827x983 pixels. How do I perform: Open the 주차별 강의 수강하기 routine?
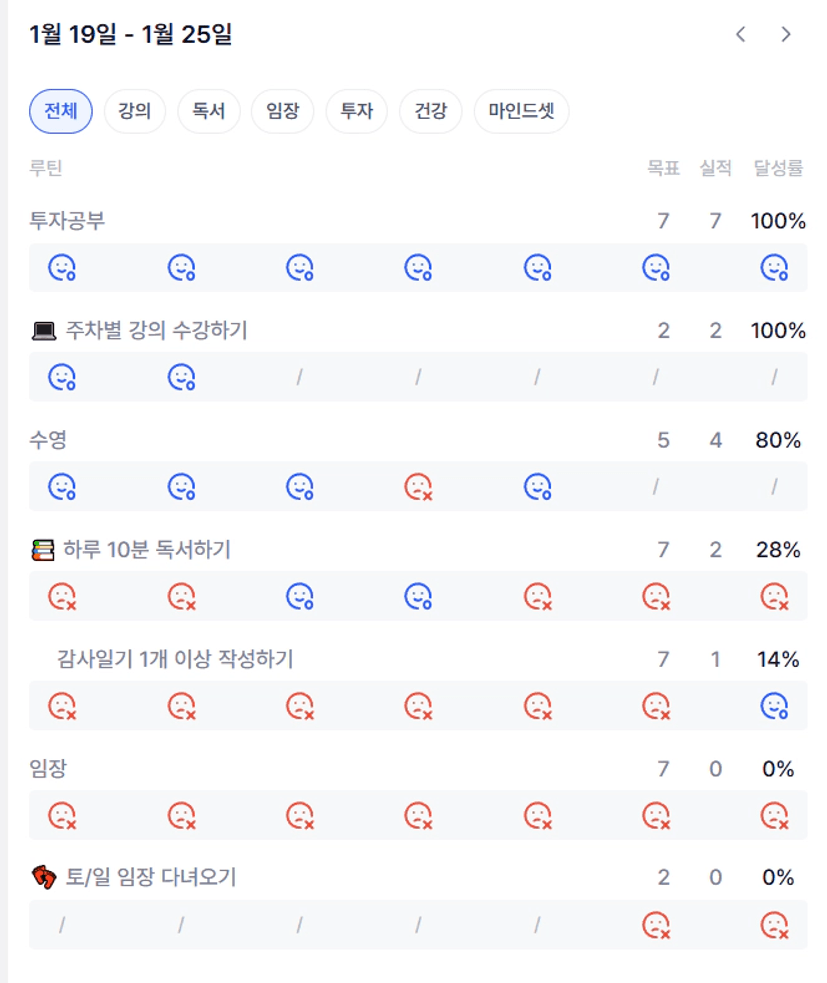[156, 331]
